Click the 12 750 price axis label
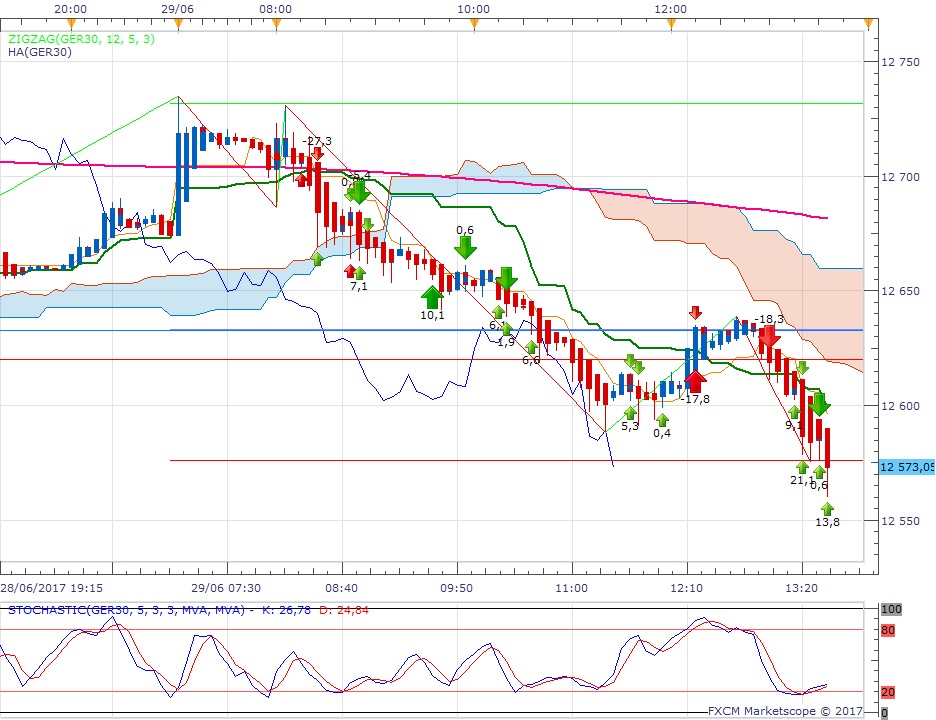Image resolution: width=936 pixels, height=720 pixels. pyautogui.click(x=900, y=62)
